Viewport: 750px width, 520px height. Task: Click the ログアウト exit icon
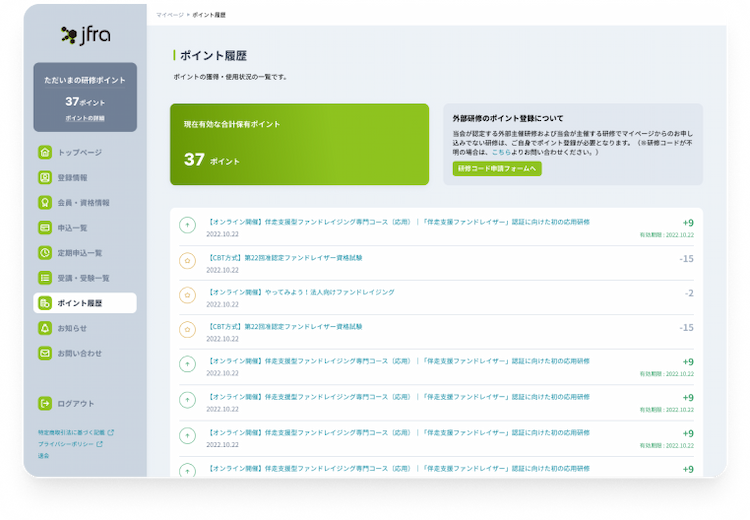tap(45, 404)
